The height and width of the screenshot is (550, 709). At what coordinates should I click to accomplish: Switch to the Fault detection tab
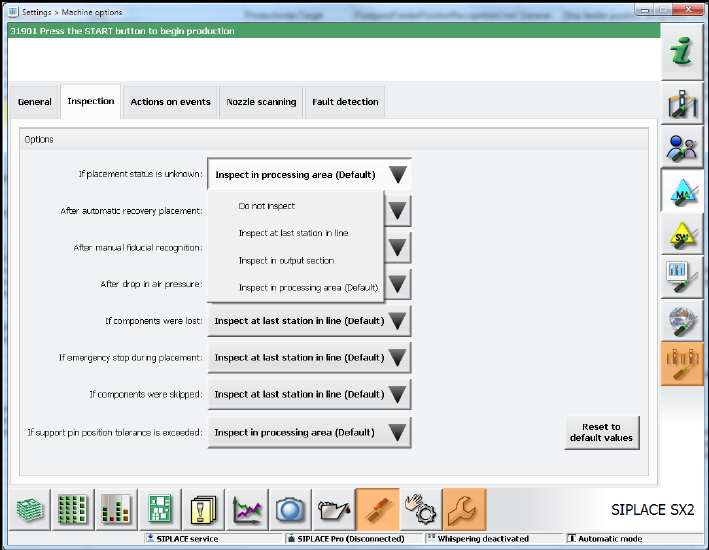(345, 102)
